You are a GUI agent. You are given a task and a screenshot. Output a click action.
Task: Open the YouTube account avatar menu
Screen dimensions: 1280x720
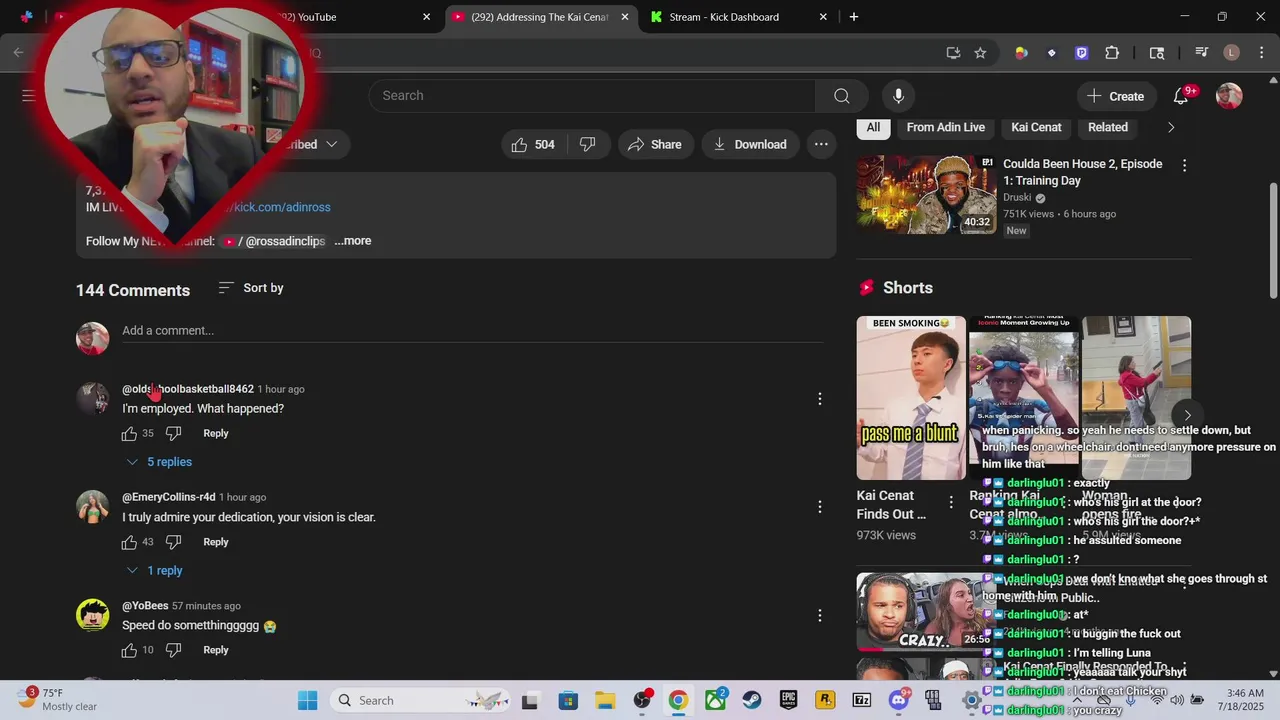point(1229,96)
